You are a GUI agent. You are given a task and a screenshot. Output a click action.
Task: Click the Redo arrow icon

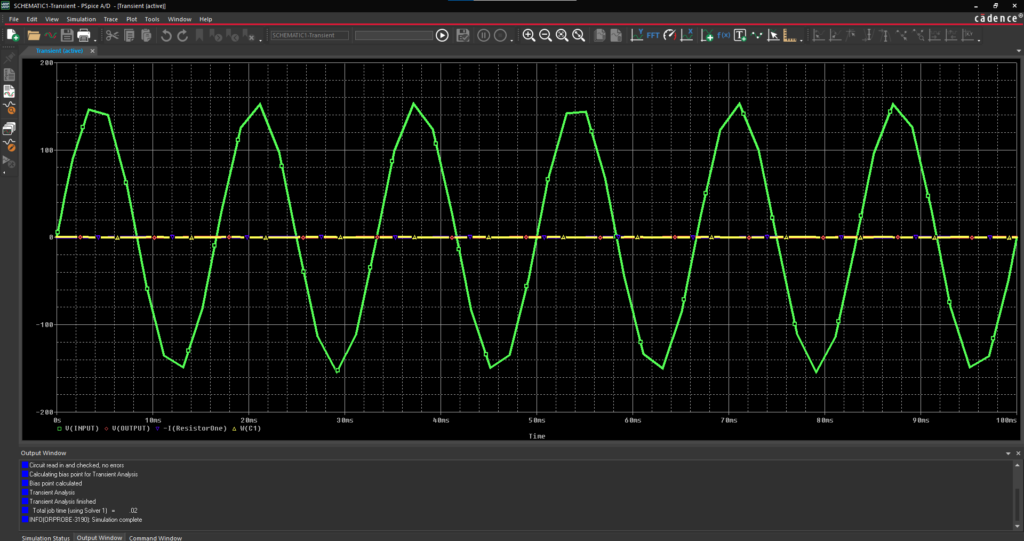[183, 35]
